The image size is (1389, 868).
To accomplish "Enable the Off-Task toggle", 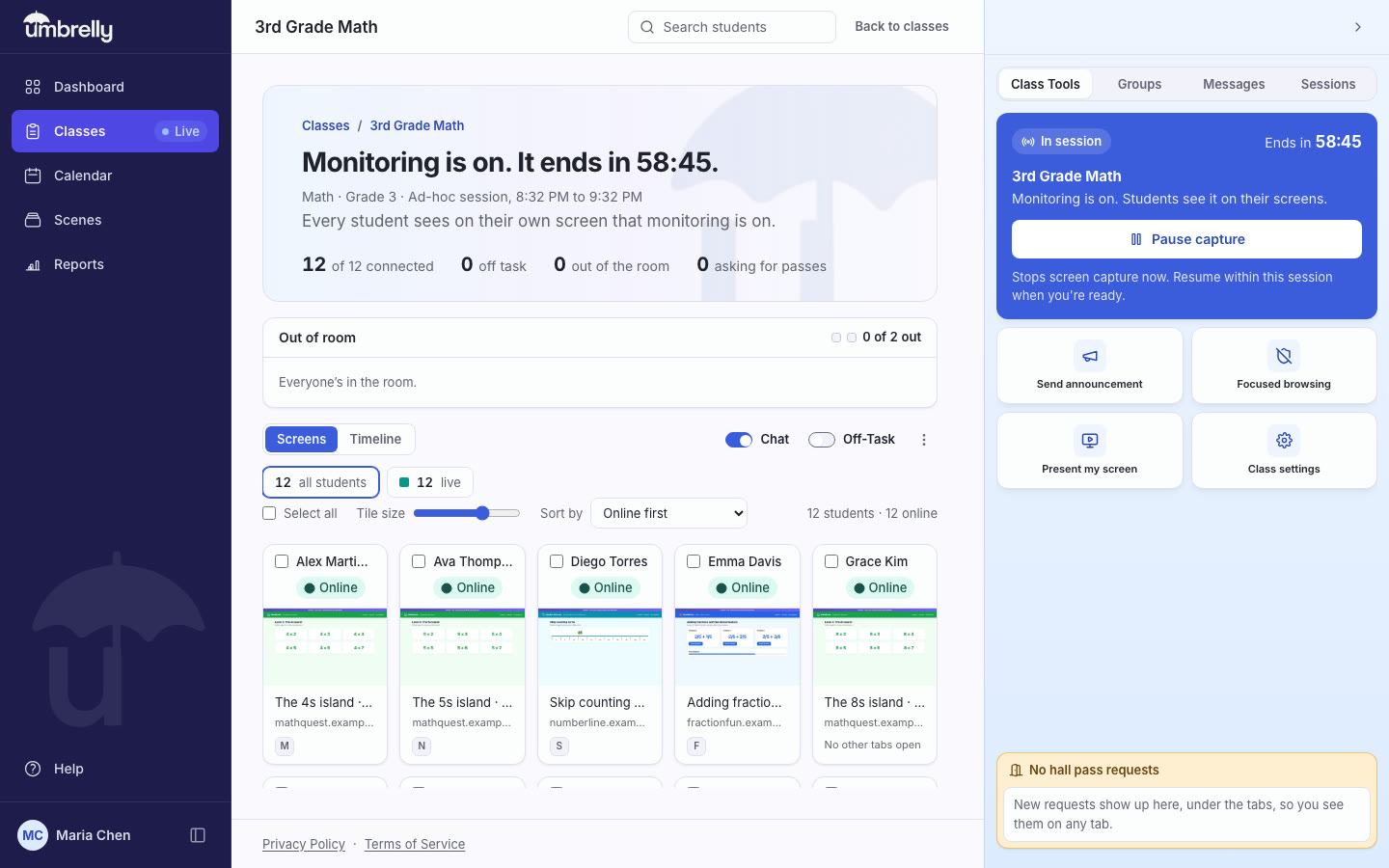I will (822, 440).
